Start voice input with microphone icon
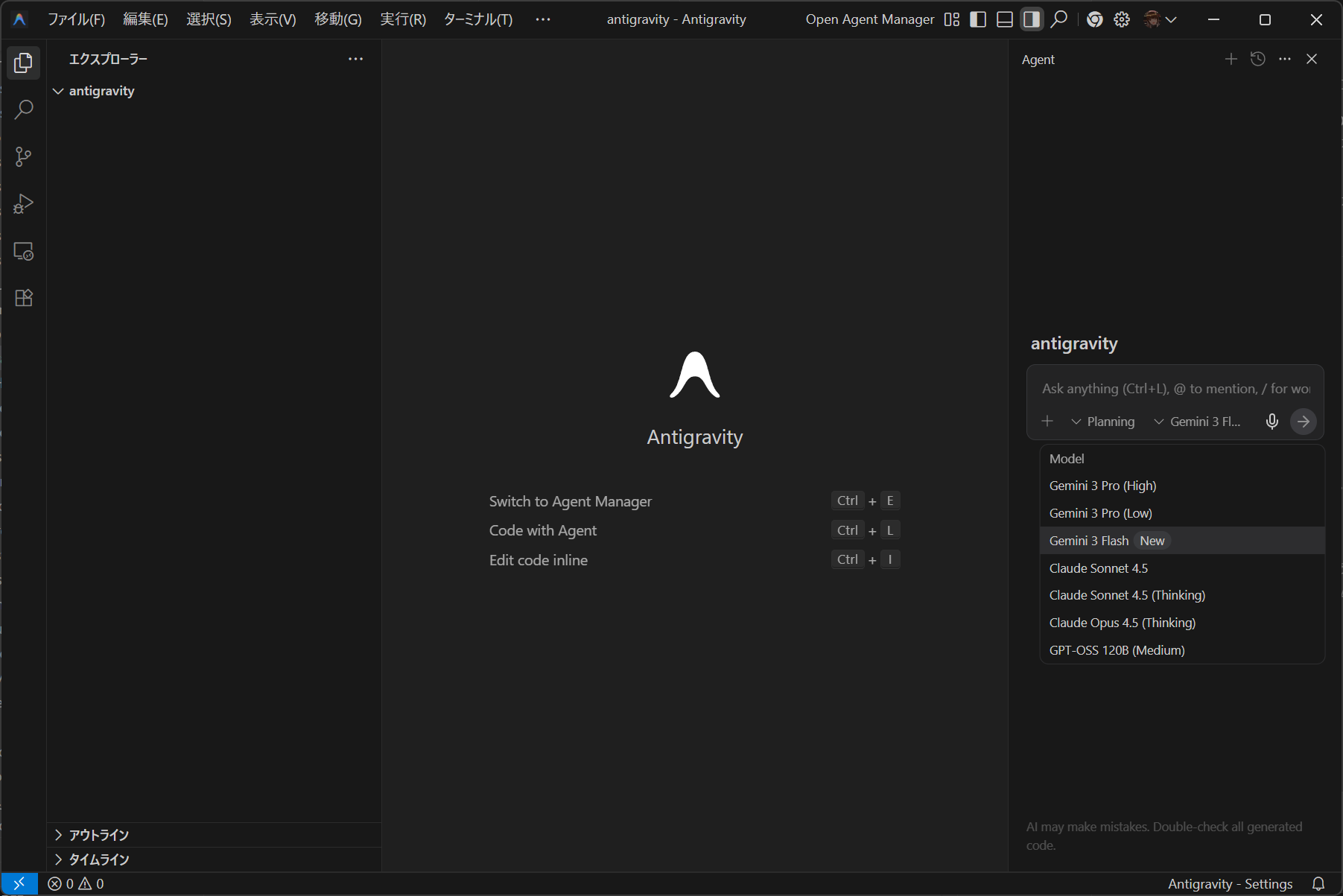 point(1272,422)
